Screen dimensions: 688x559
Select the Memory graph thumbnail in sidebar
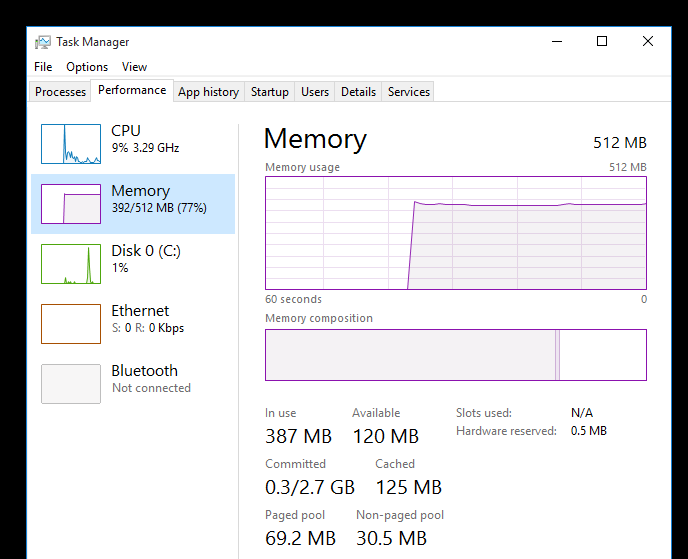(71, 204)
